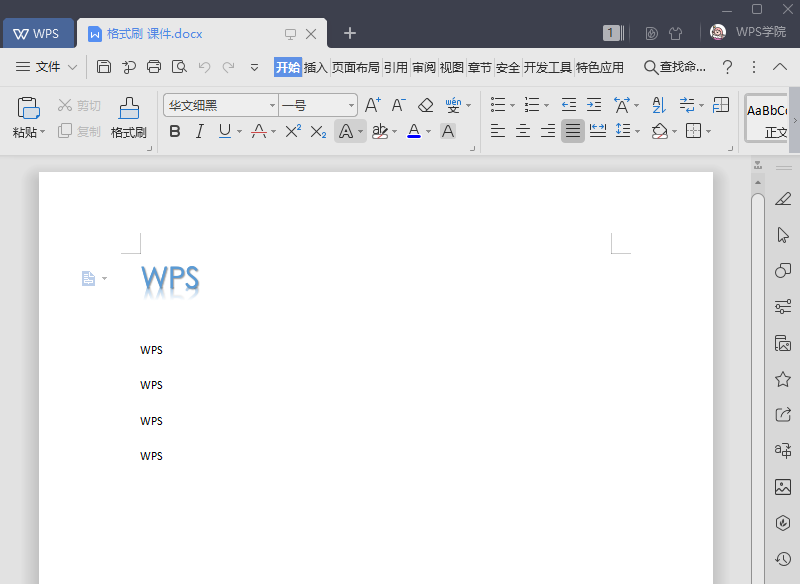Click the clear formatting eraser icon
The image size is (800, 584).
[x=426, y=105]
